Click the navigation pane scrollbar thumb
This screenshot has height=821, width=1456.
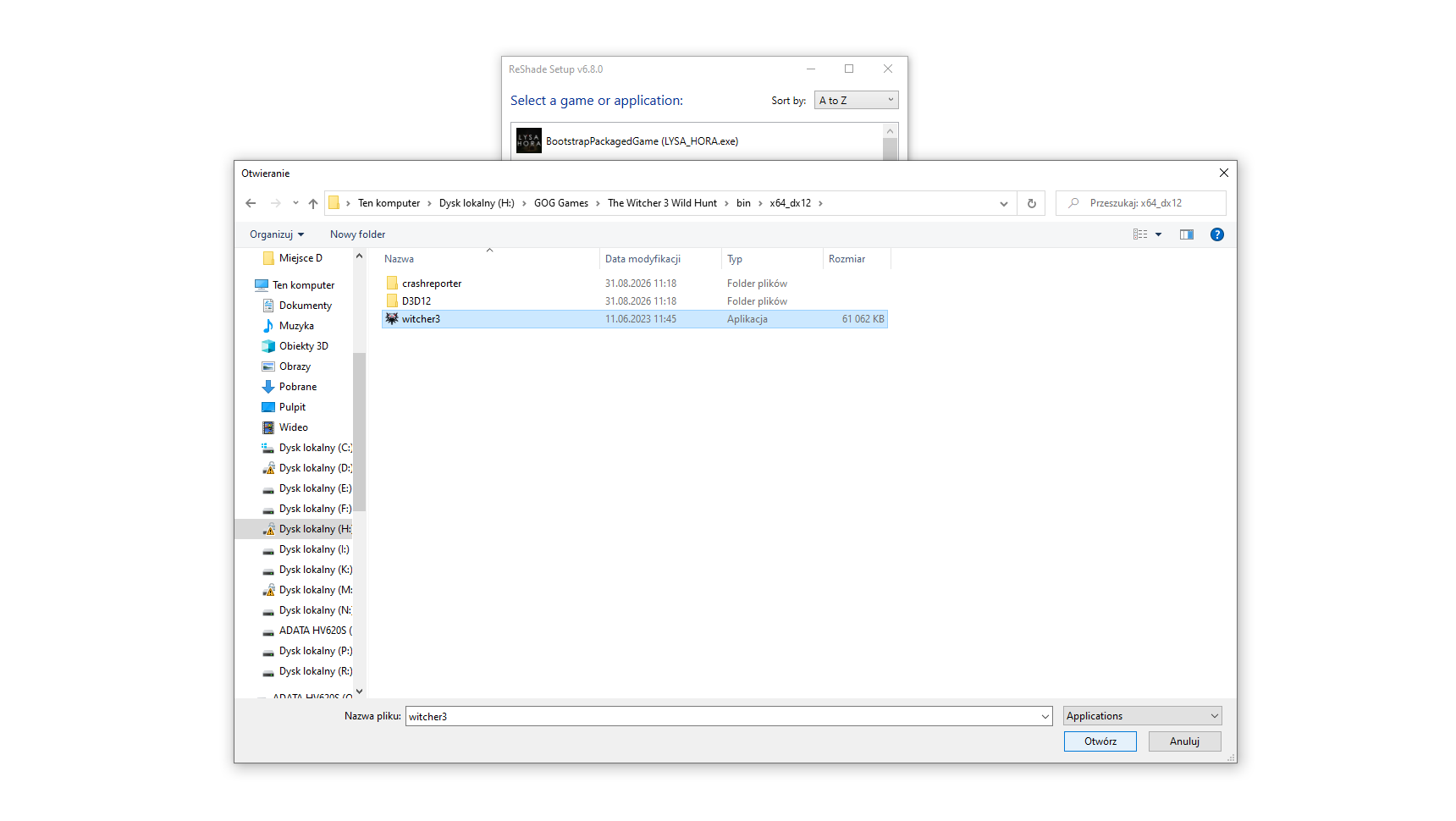click(x=359, y=432)
